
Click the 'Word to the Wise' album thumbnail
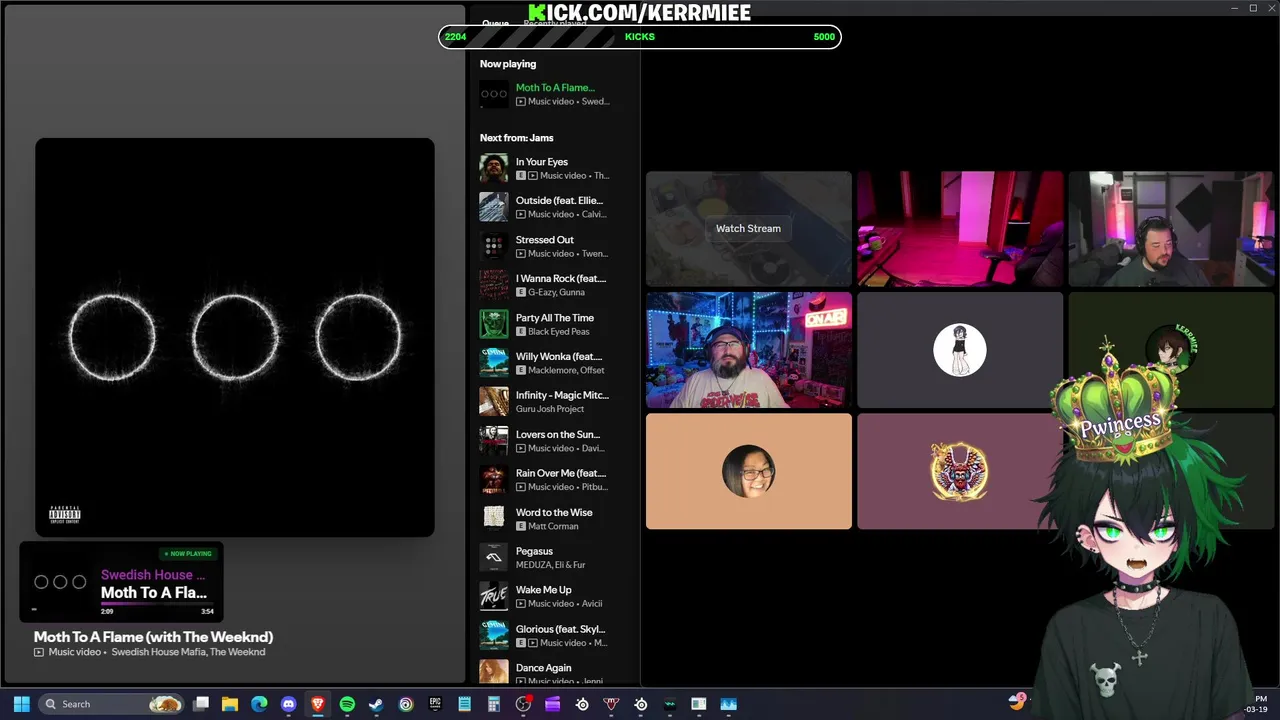coord(494,518)
